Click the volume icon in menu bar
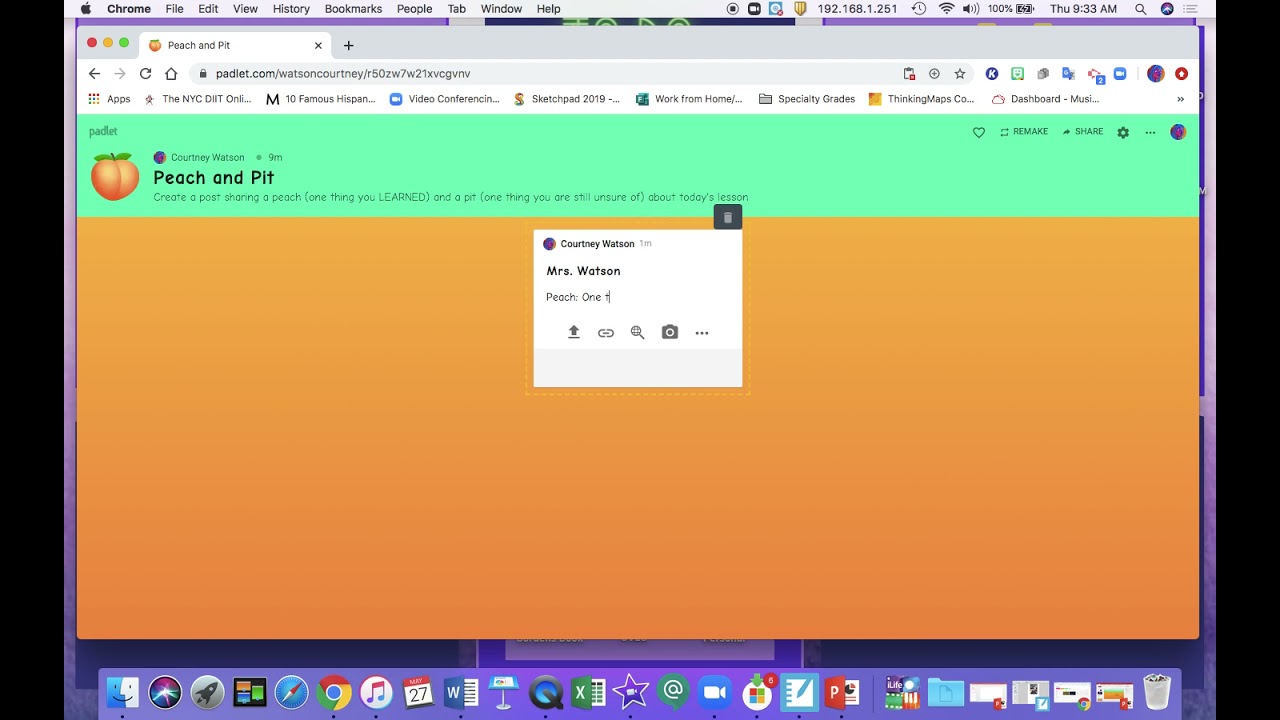The width and height of the screenshot is (1280, 720). [x=970, y=9]
